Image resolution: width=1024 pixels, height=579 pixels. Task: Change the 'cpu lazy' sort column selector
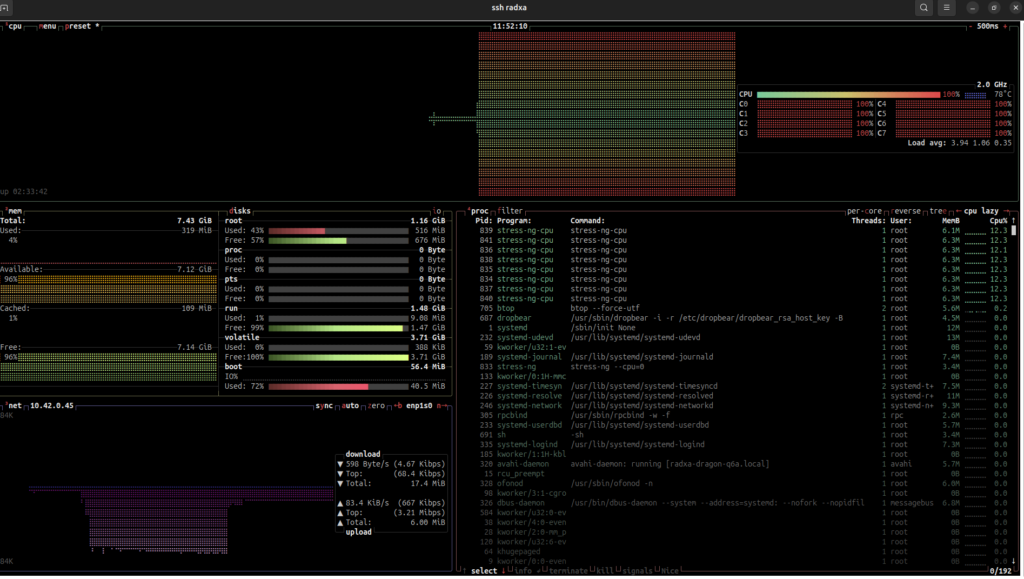pyautogui.click(x=982, y=211)
